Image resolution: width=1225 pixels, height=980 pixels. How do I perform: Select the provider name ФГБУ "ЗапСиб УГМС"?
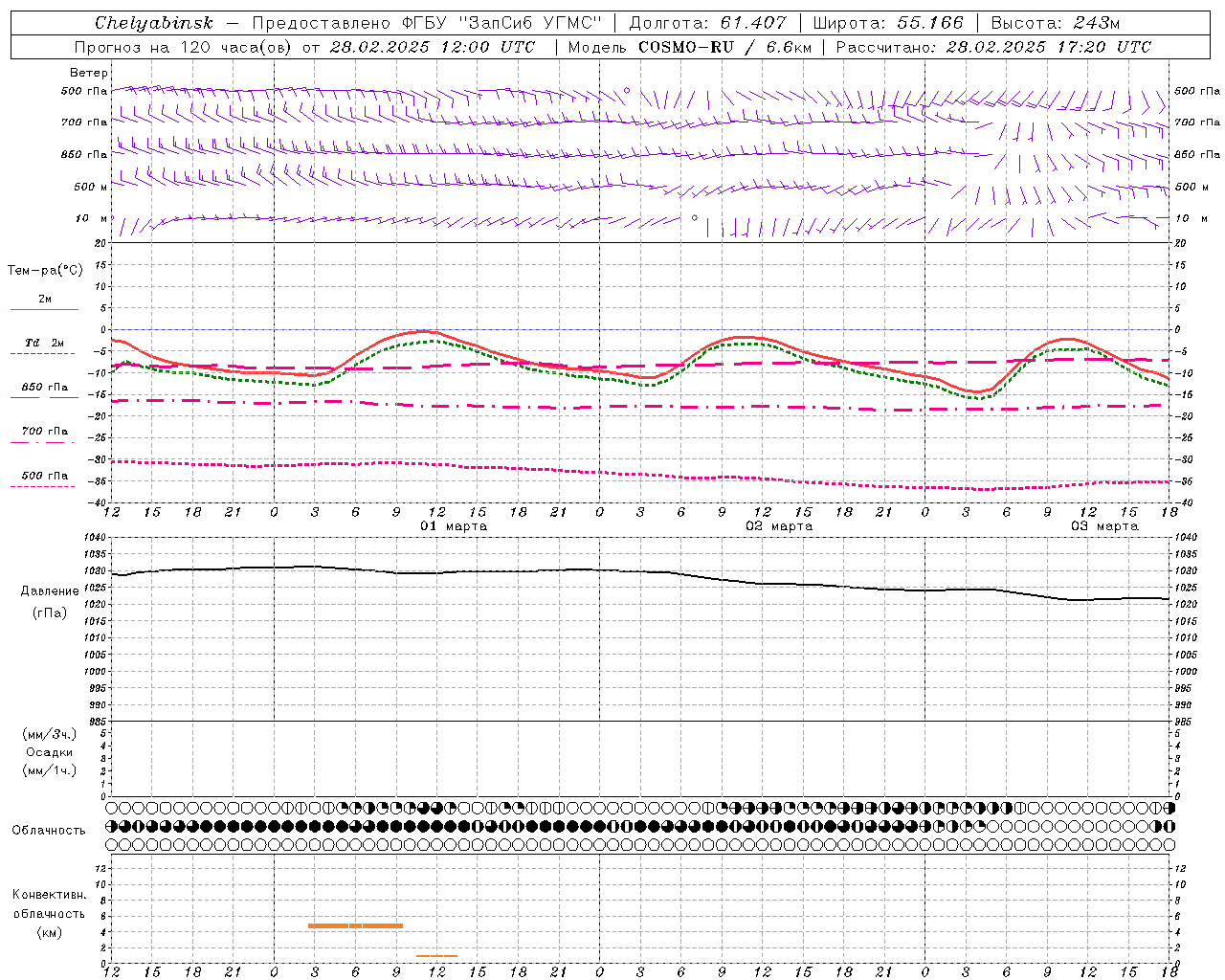point(501,23)
